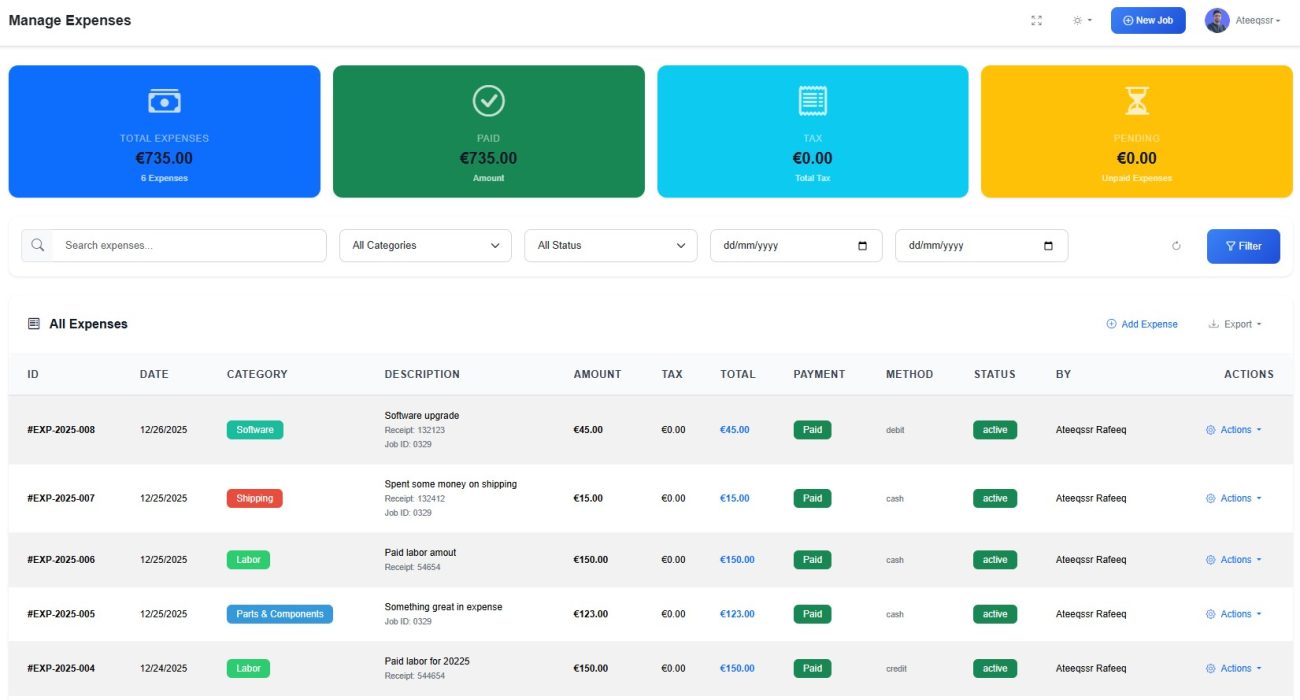Click the Tax card receipt icon
Screen dimensions: 1300x700
[x=812, y=100]
